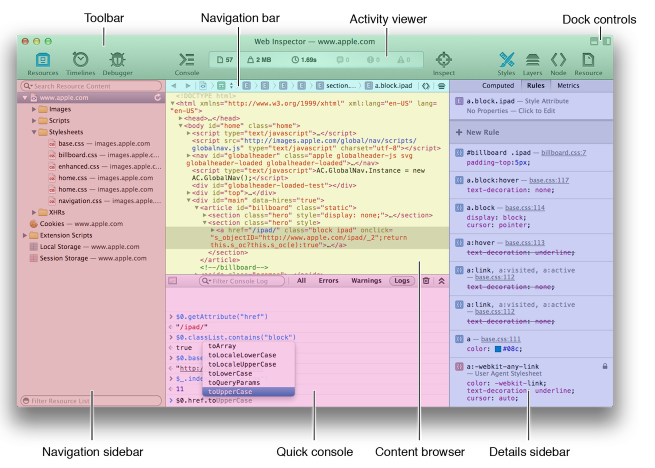The width and height of the screenshot is (655, 468).
Task: Add a New Rule in styles
Action: click(x=477, y=132)
